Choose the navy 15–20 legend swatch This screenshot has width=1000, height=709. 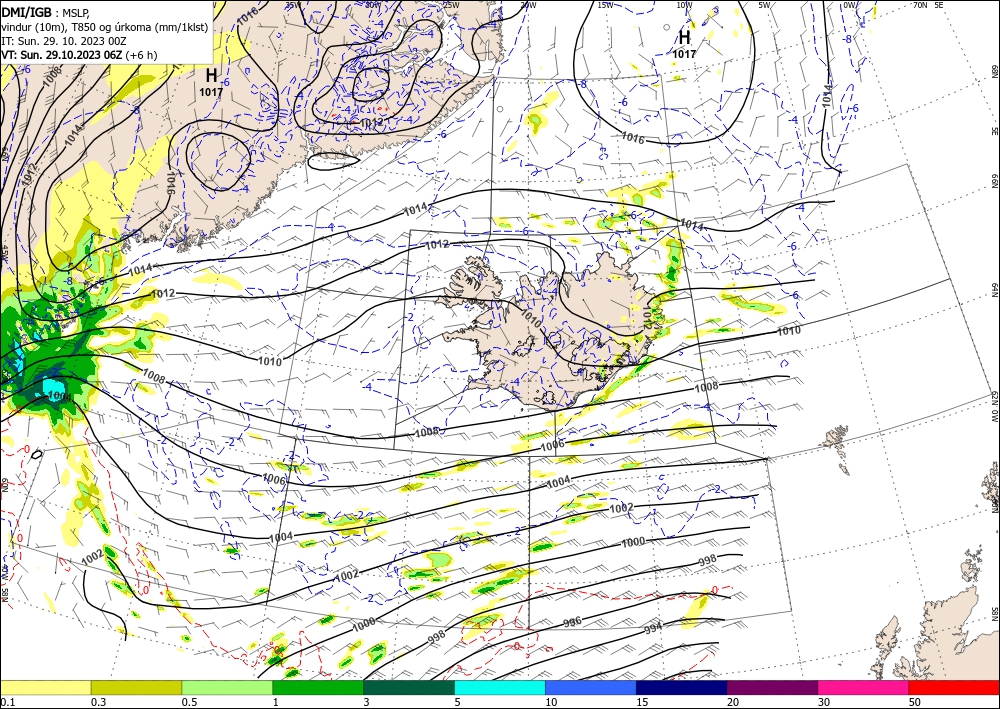click(x=682, y=687)
